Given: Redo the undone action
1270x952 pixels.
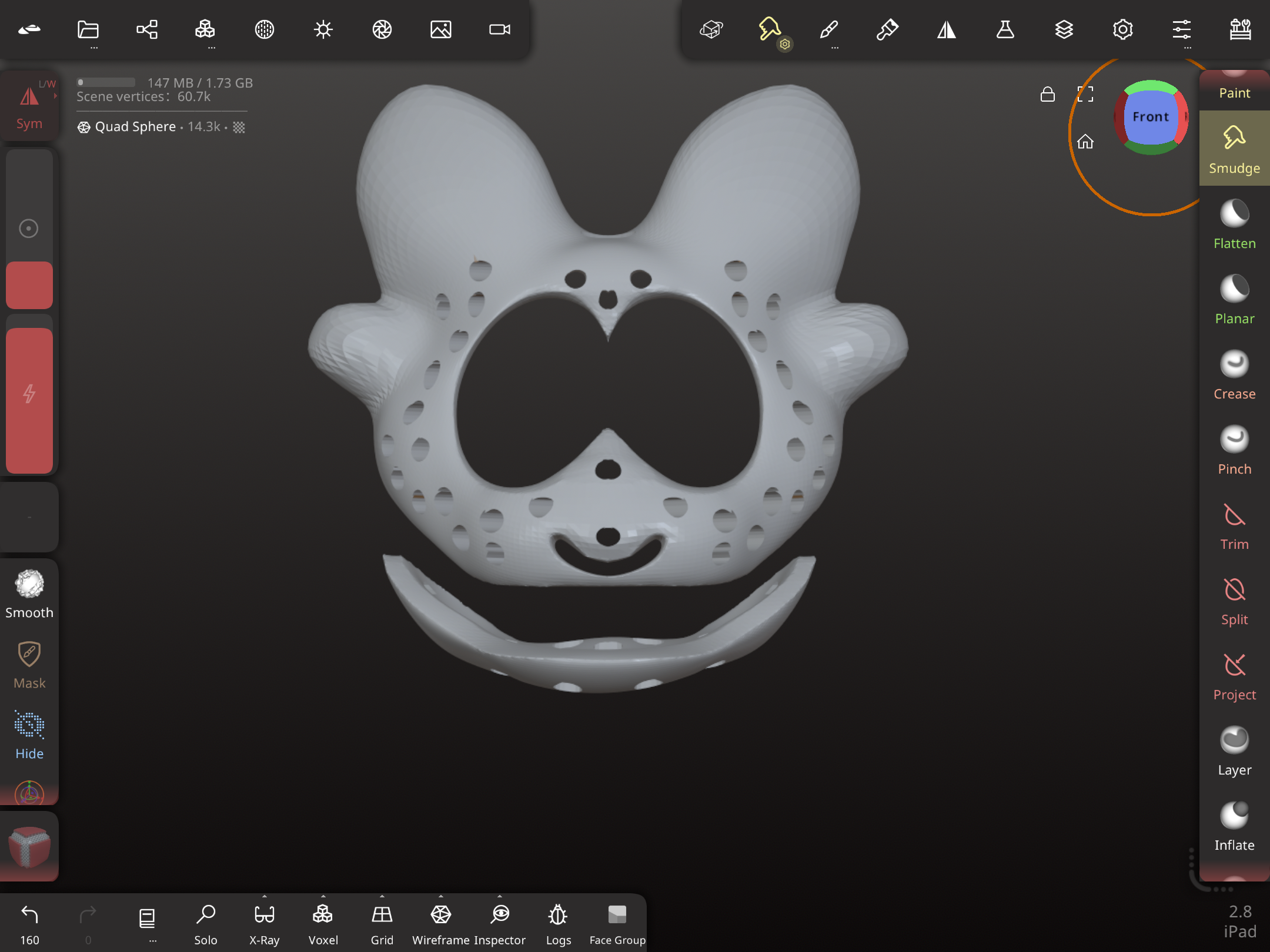Looking at the screenshot, I should pos(88,924).
